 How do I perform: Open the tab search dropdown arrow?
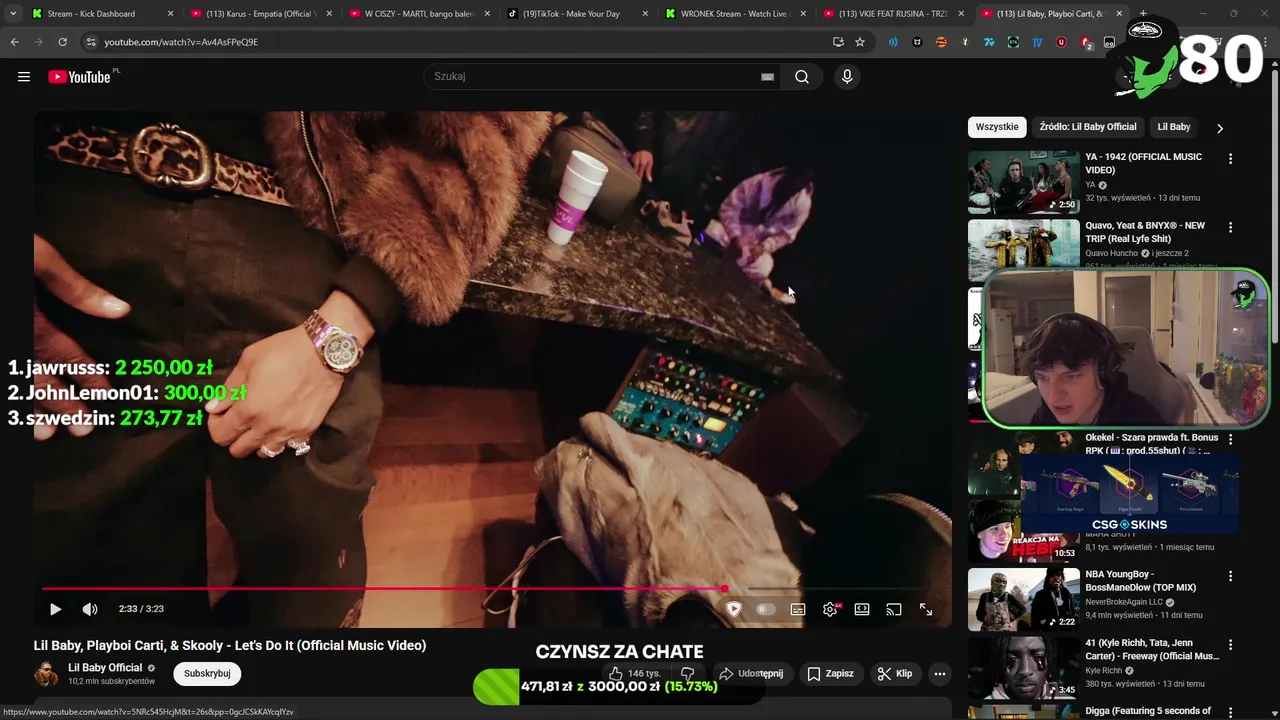coord(13,14)
